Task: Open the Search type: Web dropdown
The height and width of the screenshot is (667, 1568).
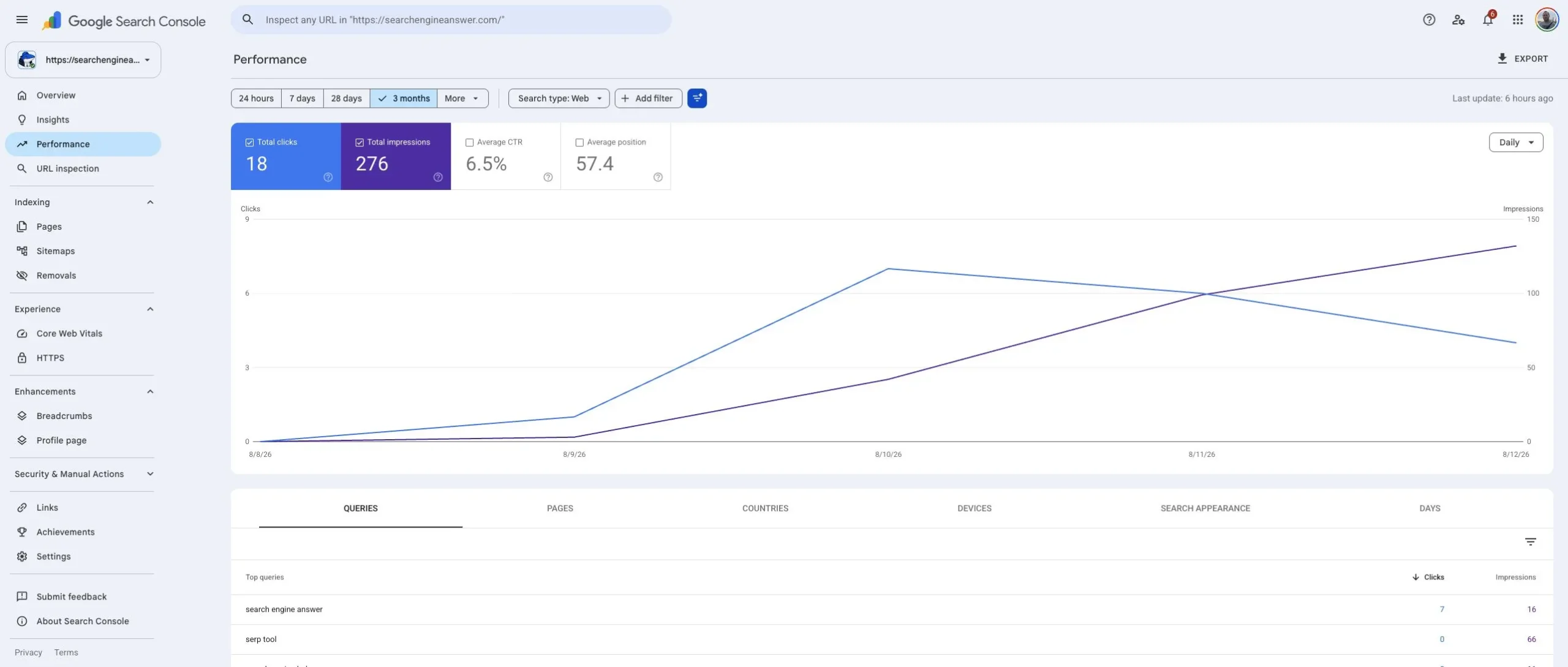Action: click(559, 98)
